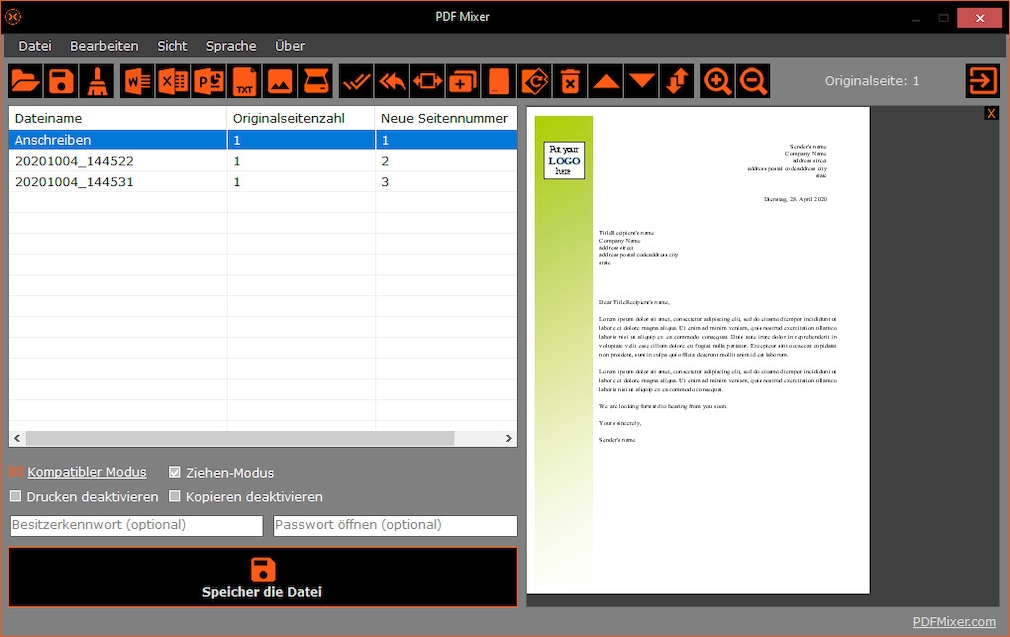
Task: Import a Word document via the W icon
Action: [x=136, y=81]
